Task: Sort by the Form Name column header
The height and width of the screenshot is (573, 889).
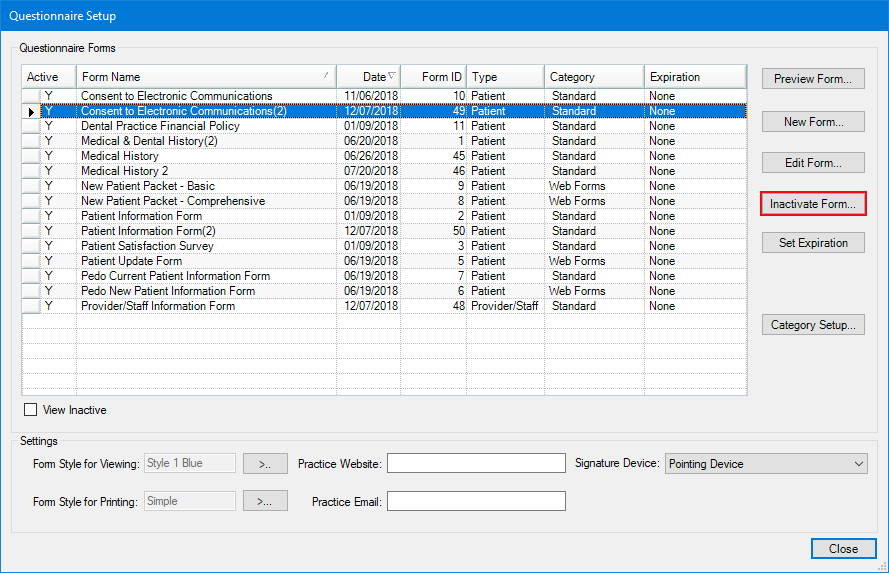Action: pyautogui.click(x=205, y=77)
